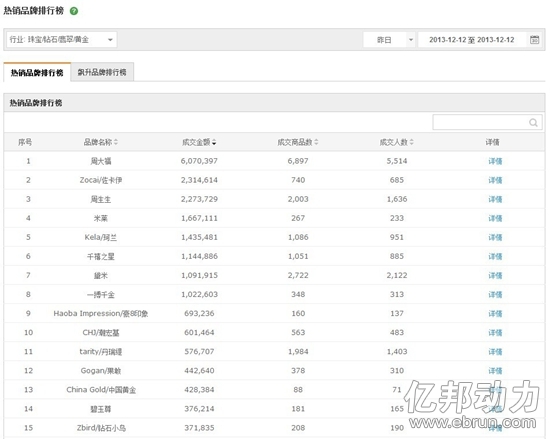Select the 昨日 period field

tap(384, 40)
